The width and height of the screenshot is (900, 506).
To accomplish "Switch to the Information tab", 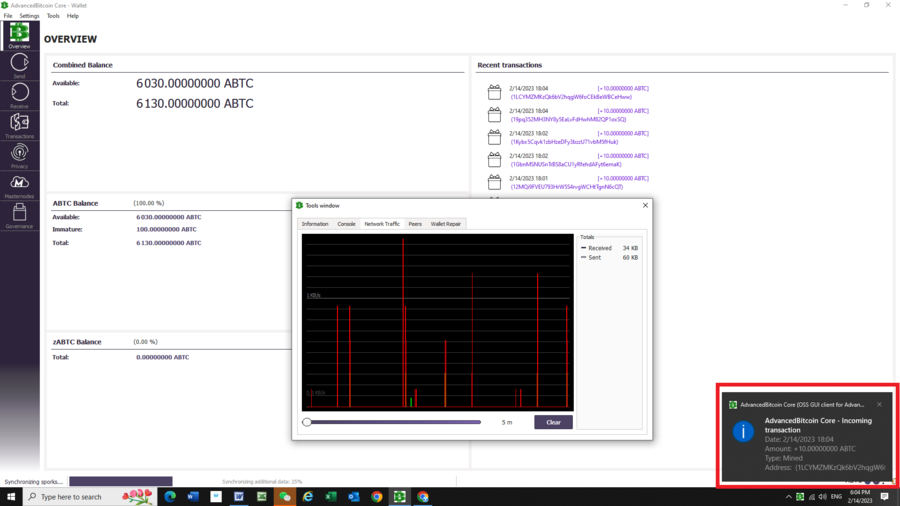I will (x=315, y=224).
